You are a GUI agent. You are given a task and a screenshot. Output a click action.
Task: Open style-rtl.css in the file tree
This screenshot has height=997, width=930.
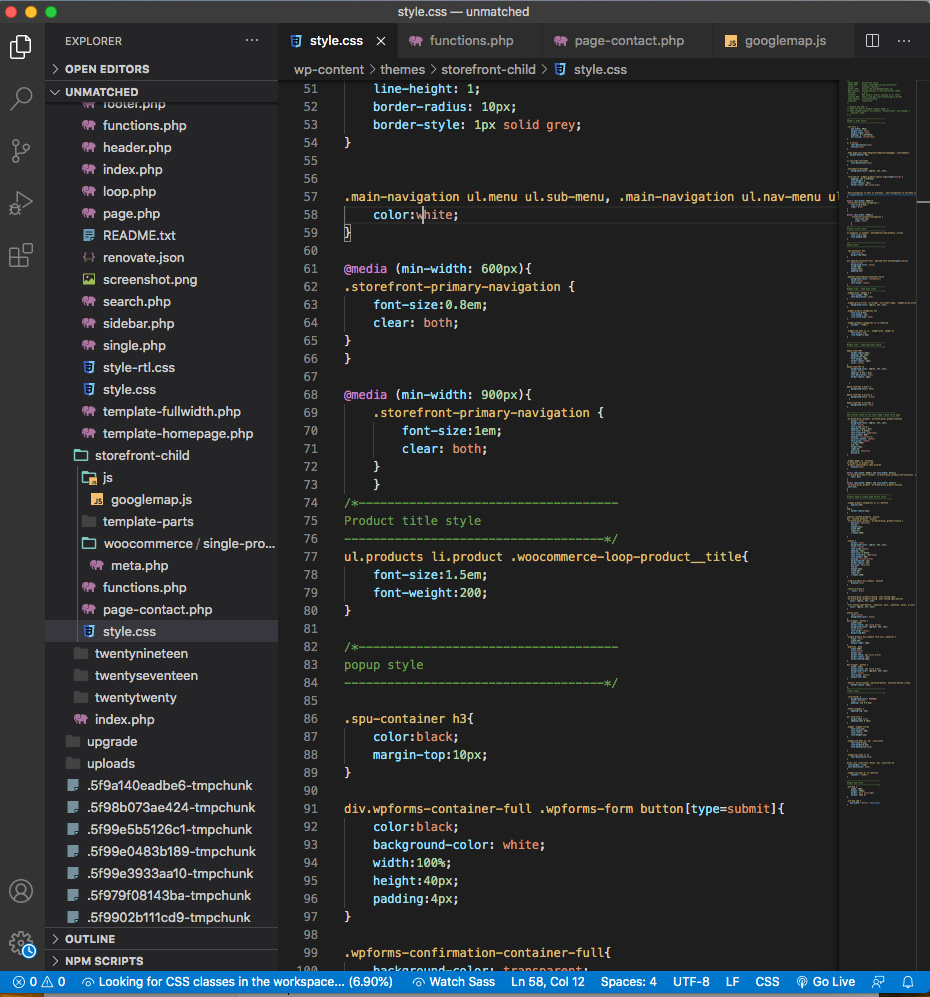click(161, 368)
